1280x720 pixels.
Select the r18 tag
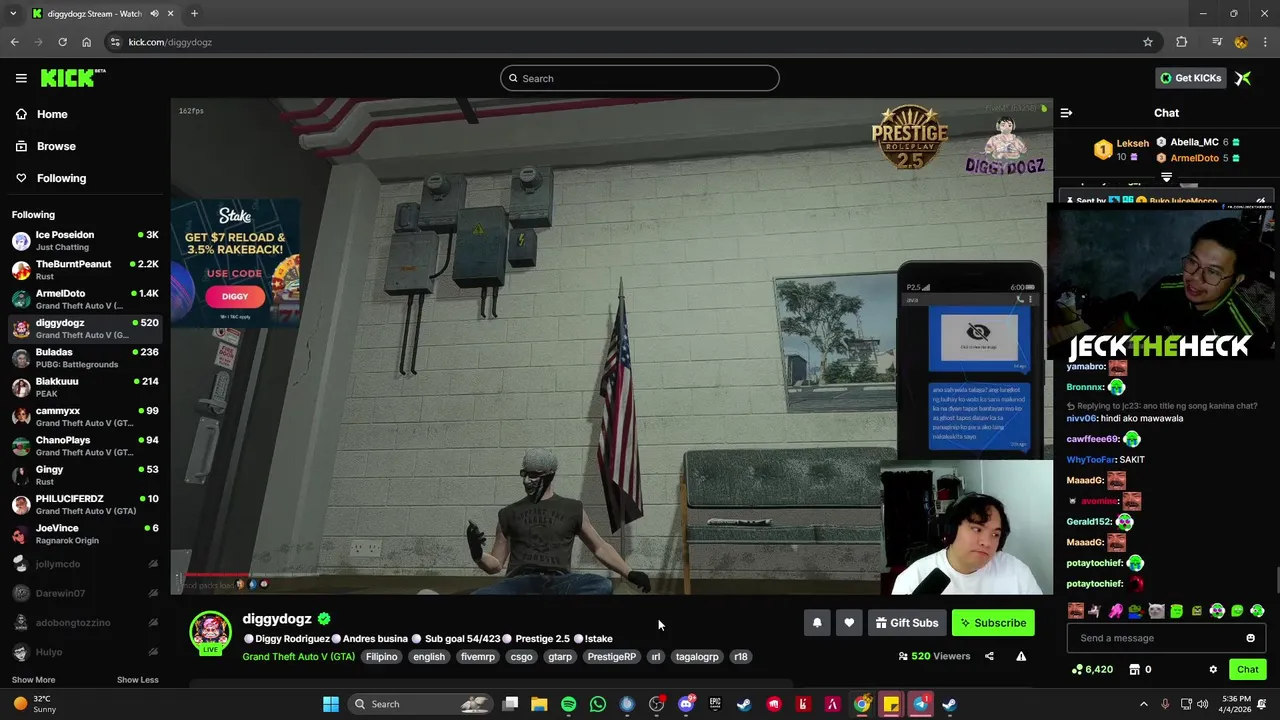[740, 657]
